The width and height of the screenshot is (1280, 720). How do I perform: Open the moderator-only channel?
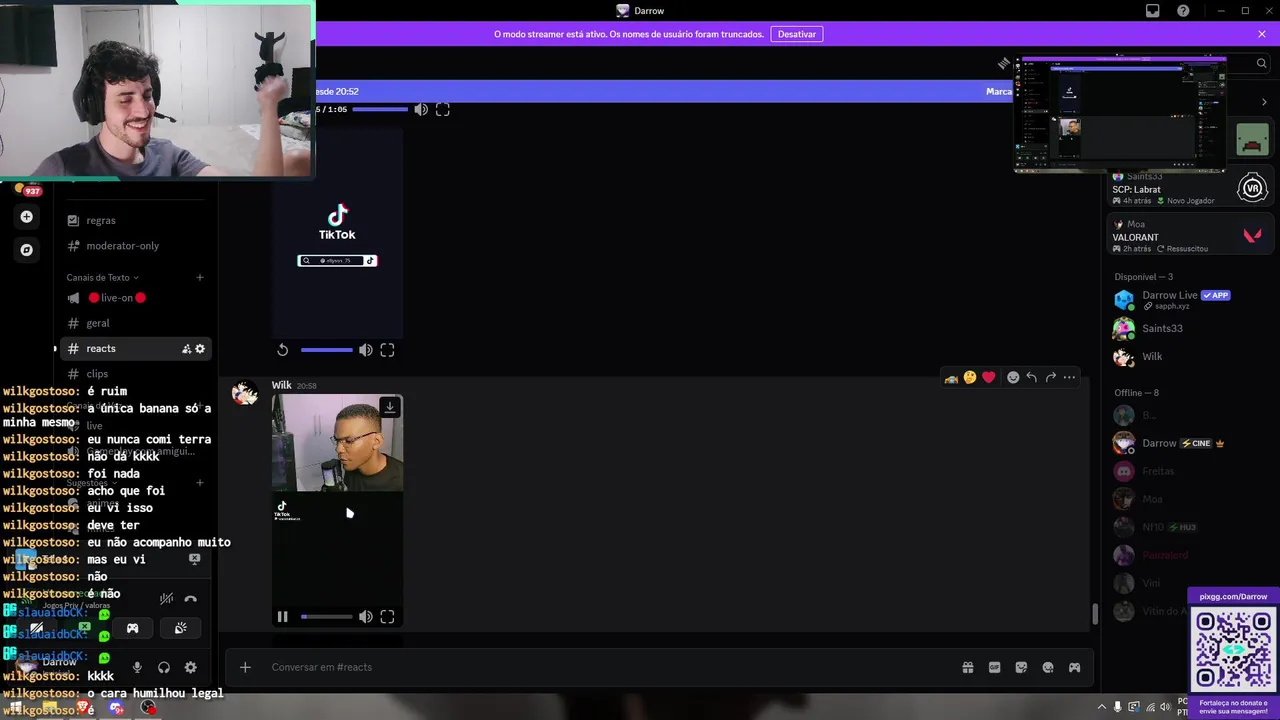(x=122, y=246)
